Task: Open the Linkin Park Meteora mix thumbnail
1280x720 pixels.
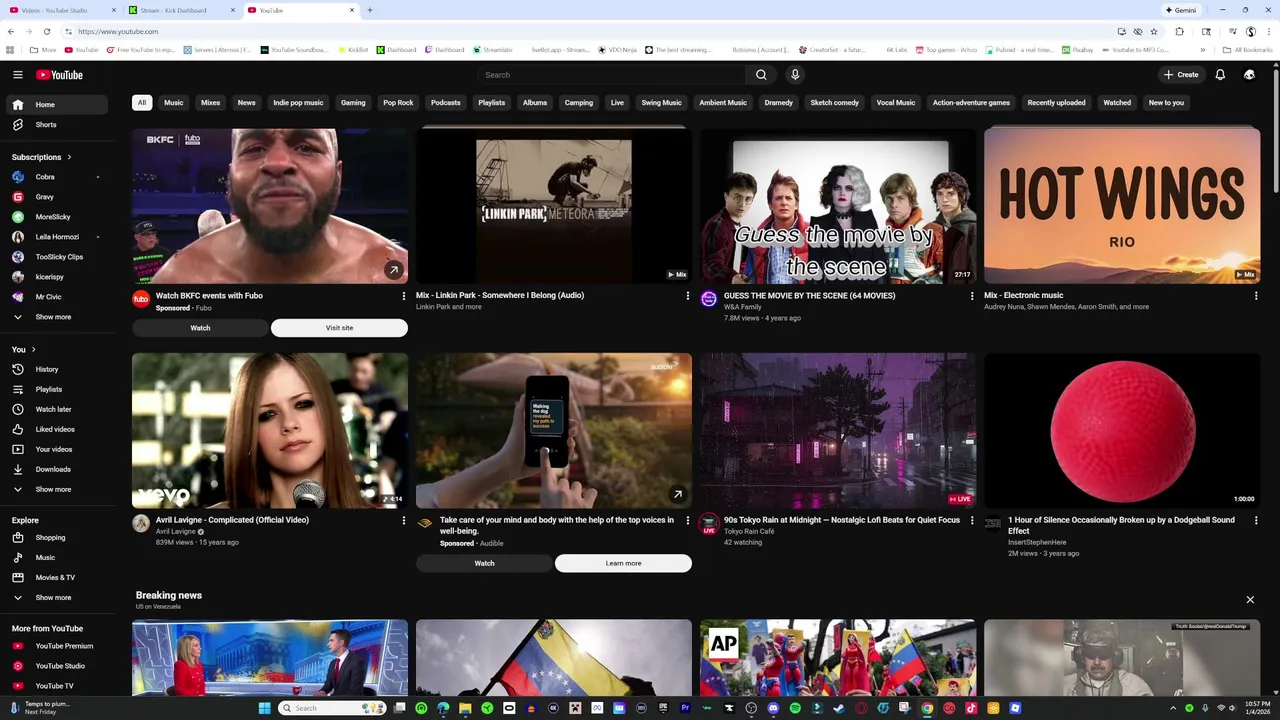Action: coord(554,205)
